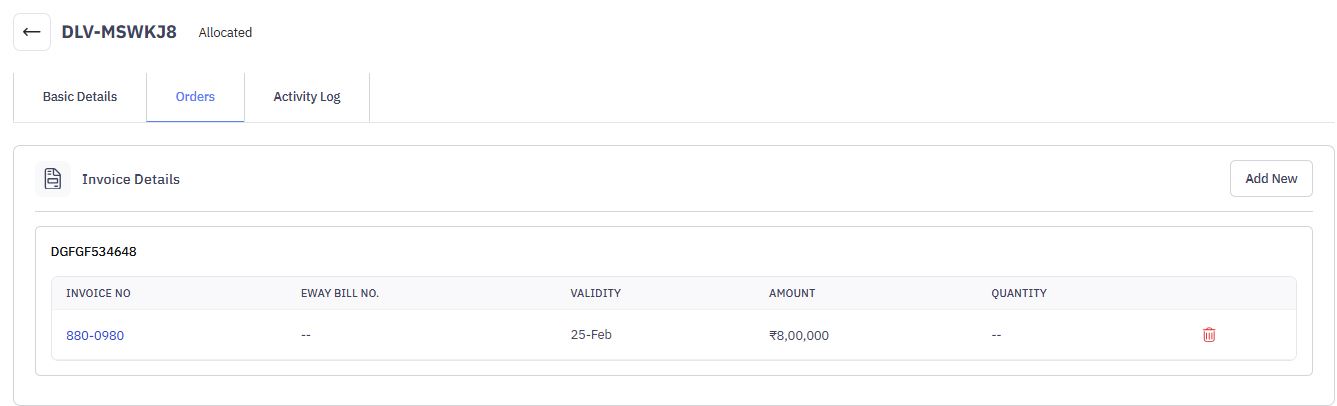Screen dimensions: 1337x406
Task: Click the EWAY BILL NO. column header
Action: (339, 293)
